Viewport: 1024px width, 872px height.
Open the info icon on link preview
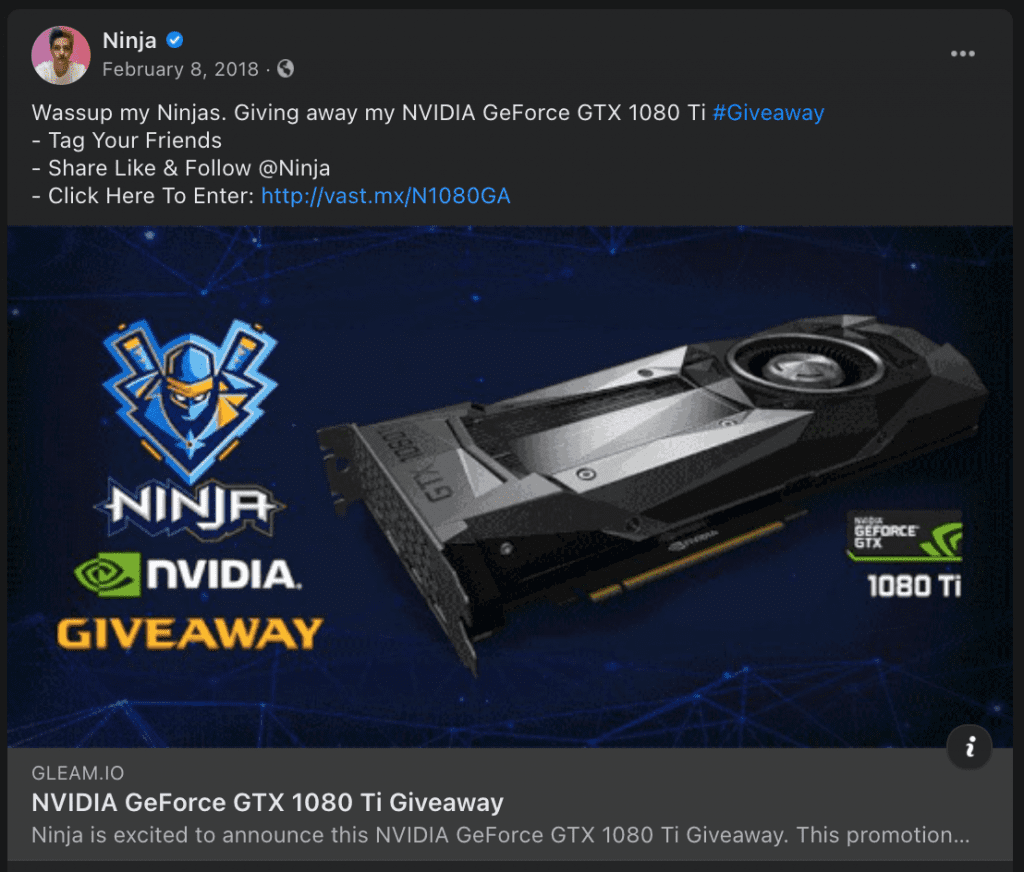(x=970, y=747)
